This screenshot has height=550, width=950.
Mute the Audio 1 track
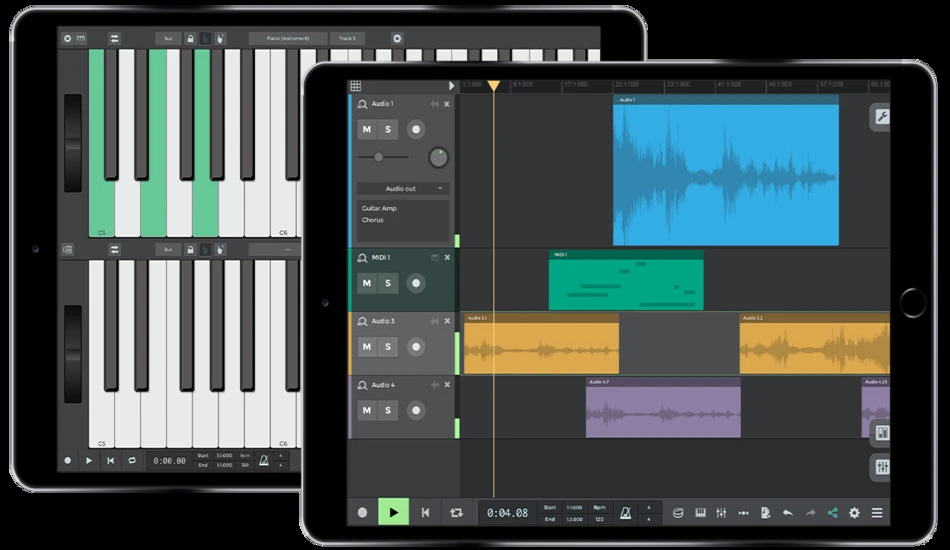367,129
